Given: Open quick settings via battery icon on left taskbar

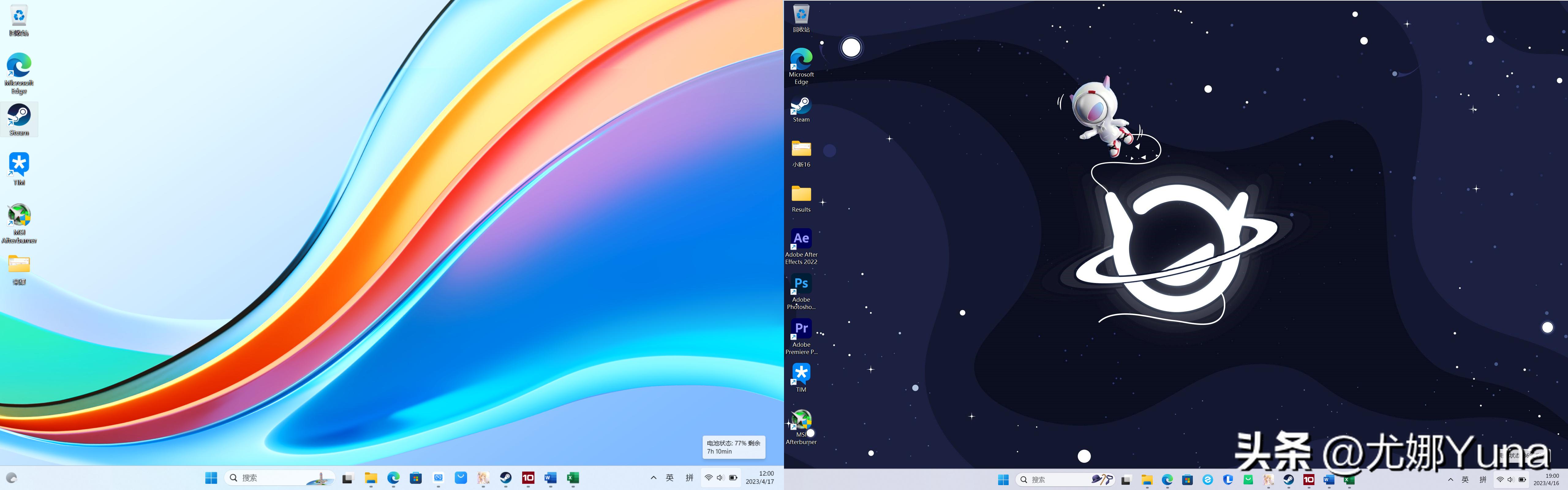Looking at the screenshot, I should pyautogui.click(x=733, y=478).
